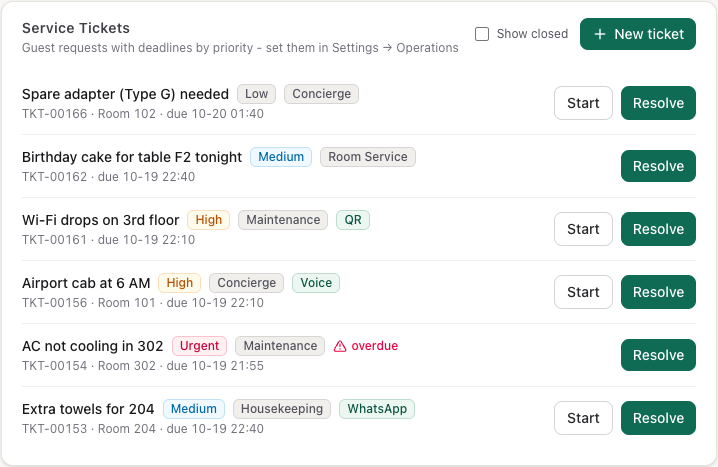Start the Wi-Fi drops ticket
Viewport: 718px width, 467px height.
(583, 229)
